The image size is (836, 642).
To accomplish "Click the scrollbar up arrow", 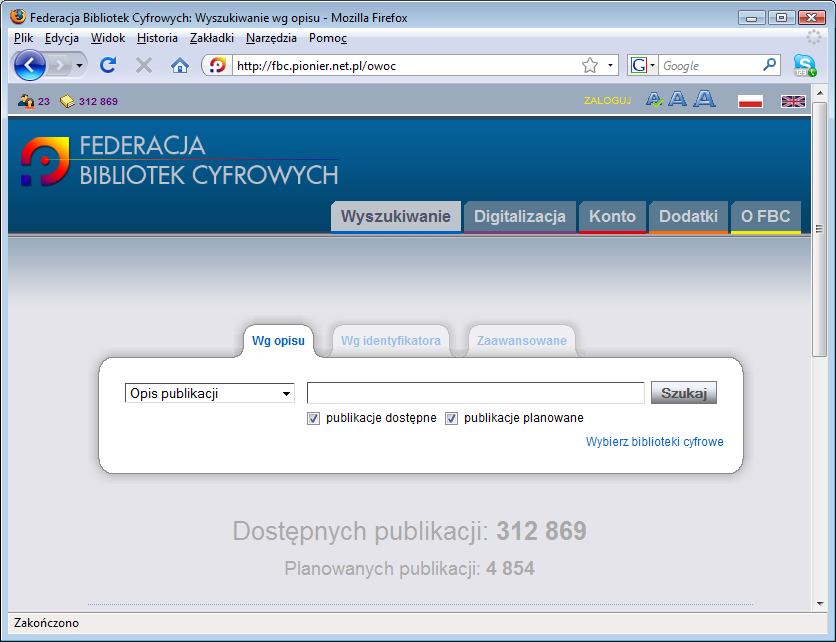I will (819, 93).
